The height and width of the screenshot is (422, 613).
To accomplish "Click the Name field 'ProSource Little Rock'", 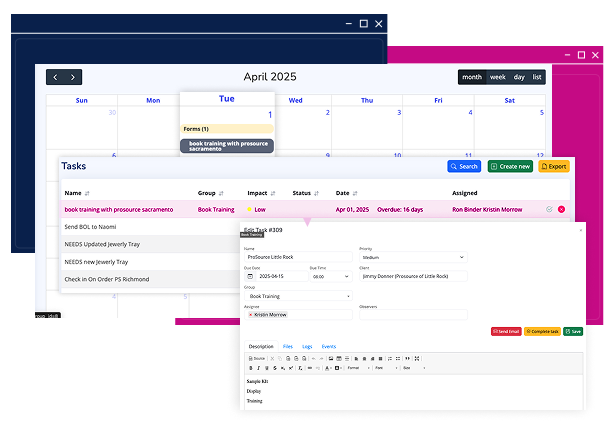I will pos(298,257).
